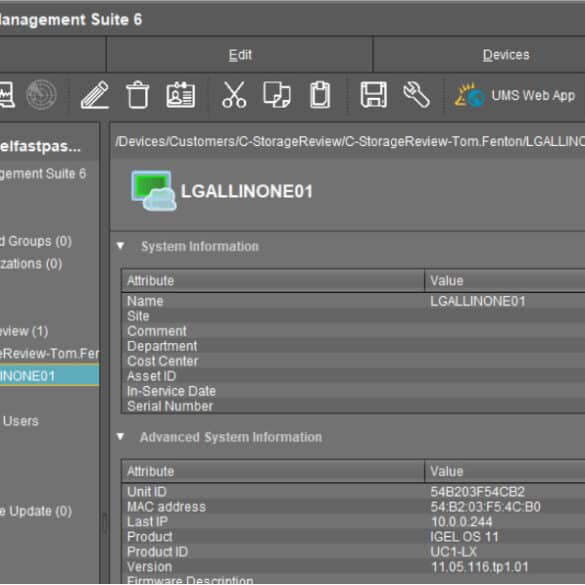Click the pencil edit icon

pos(95,95)
